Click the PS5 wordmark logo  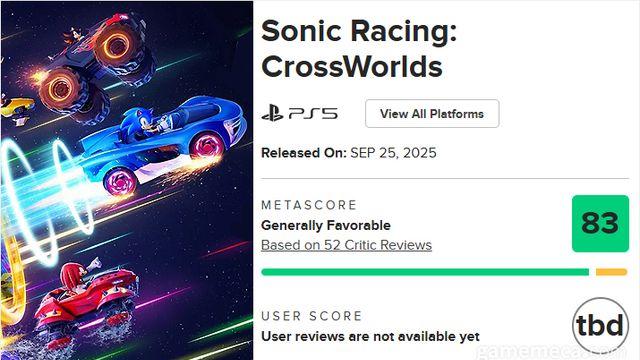click(313, 113)
